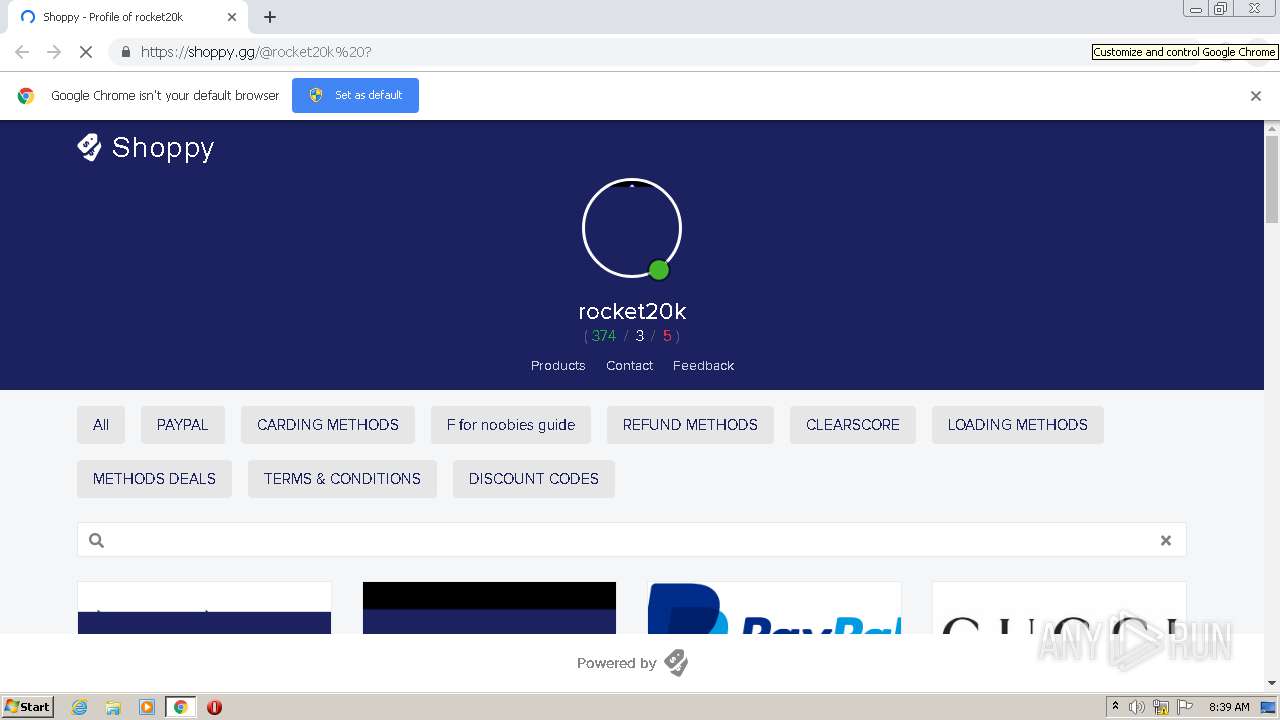Open Windows Media Player from taskbar
The width and height of the screenshot is (1280, 720).
[147, 707]
